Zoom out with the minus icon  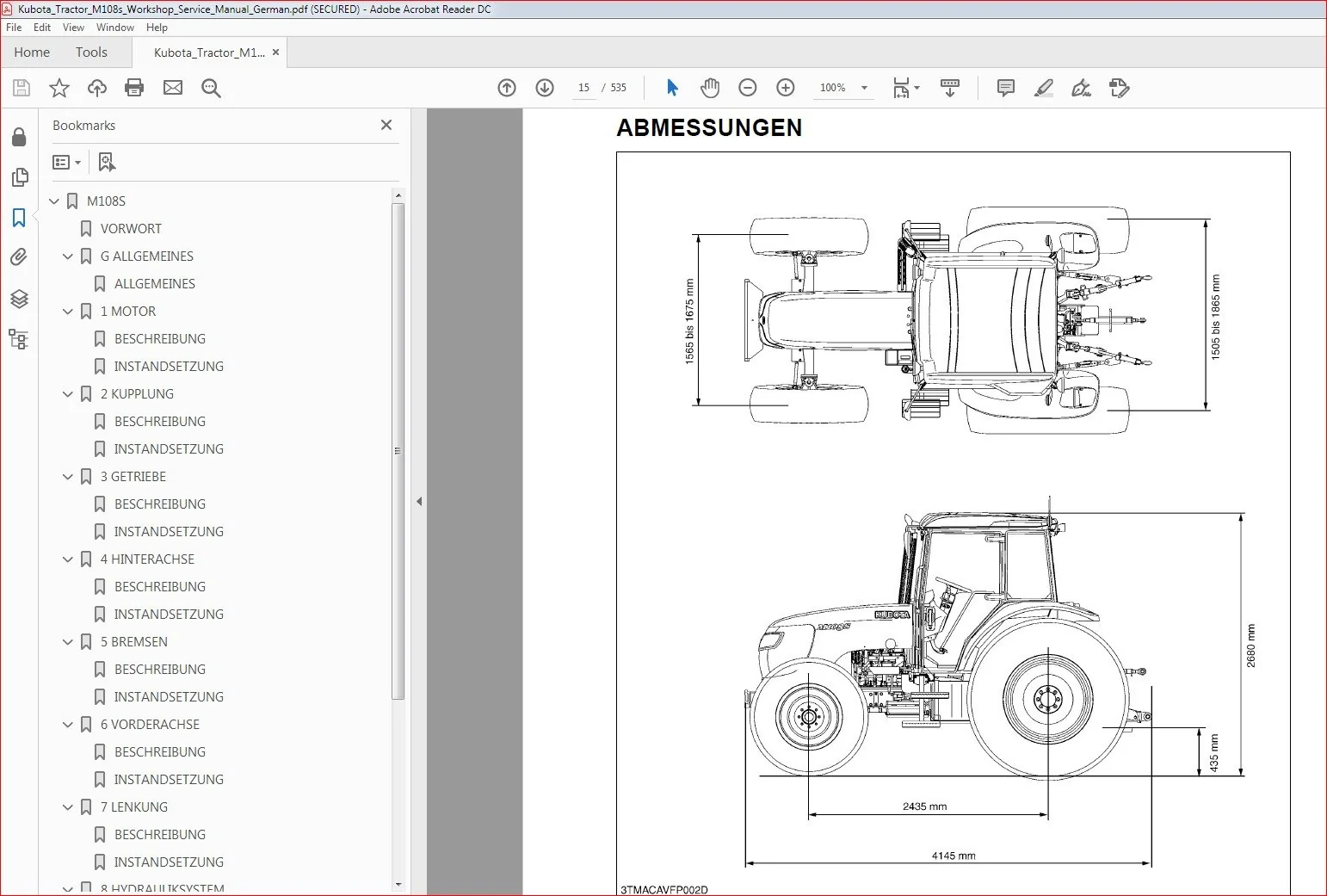(x=748, y=88)
